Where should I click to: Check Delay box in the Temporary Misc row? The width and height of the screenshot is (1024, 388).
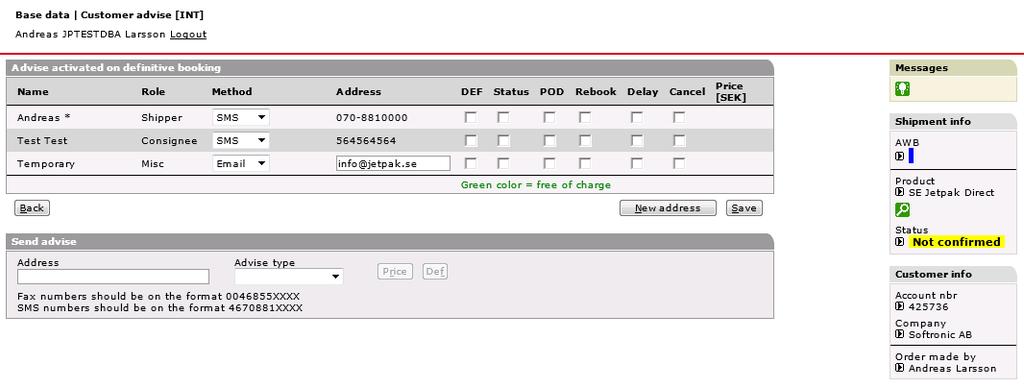click(637, 163)
